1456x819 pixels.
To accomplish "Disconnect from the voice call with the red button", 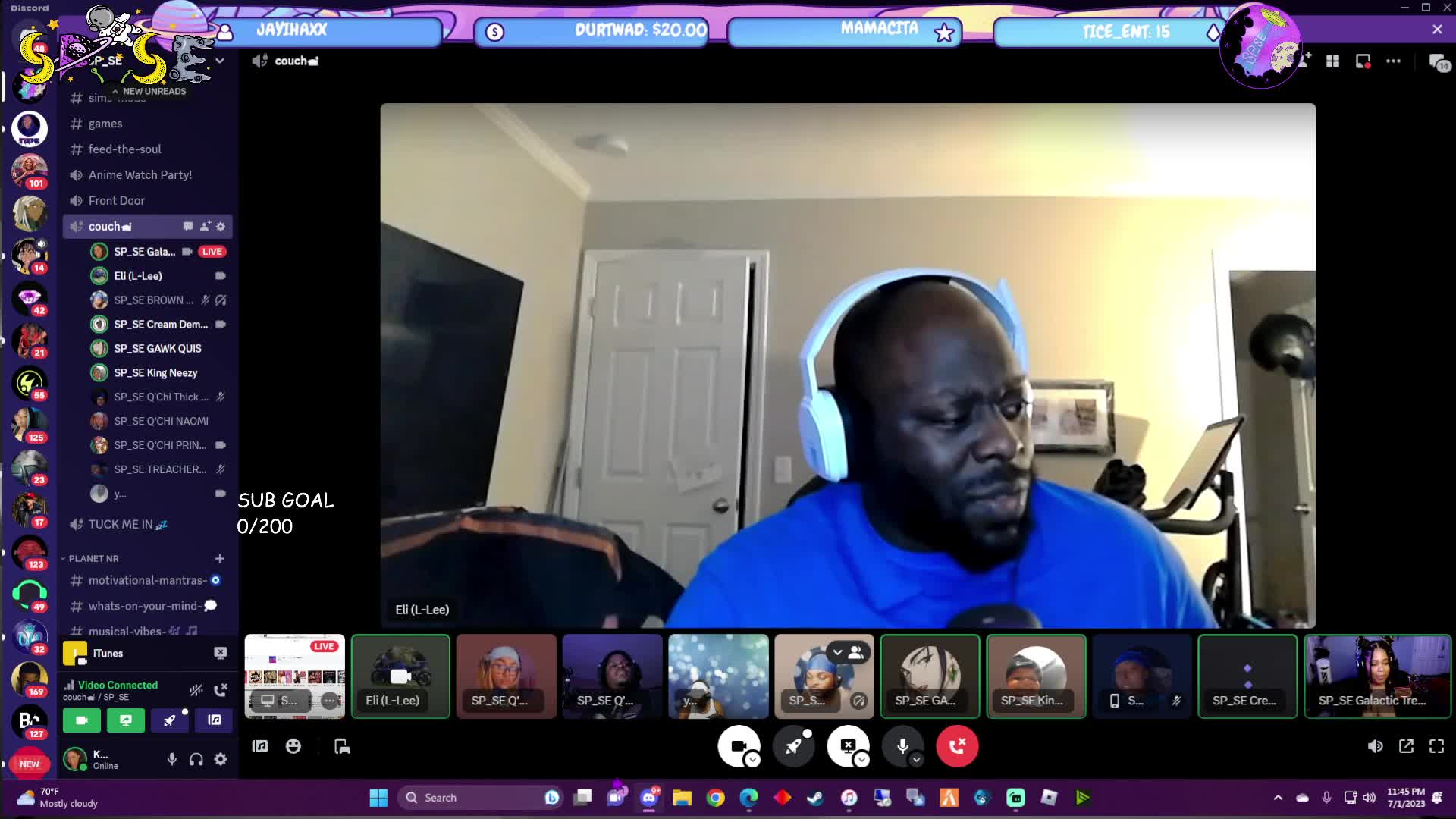I will coord(957,746).
